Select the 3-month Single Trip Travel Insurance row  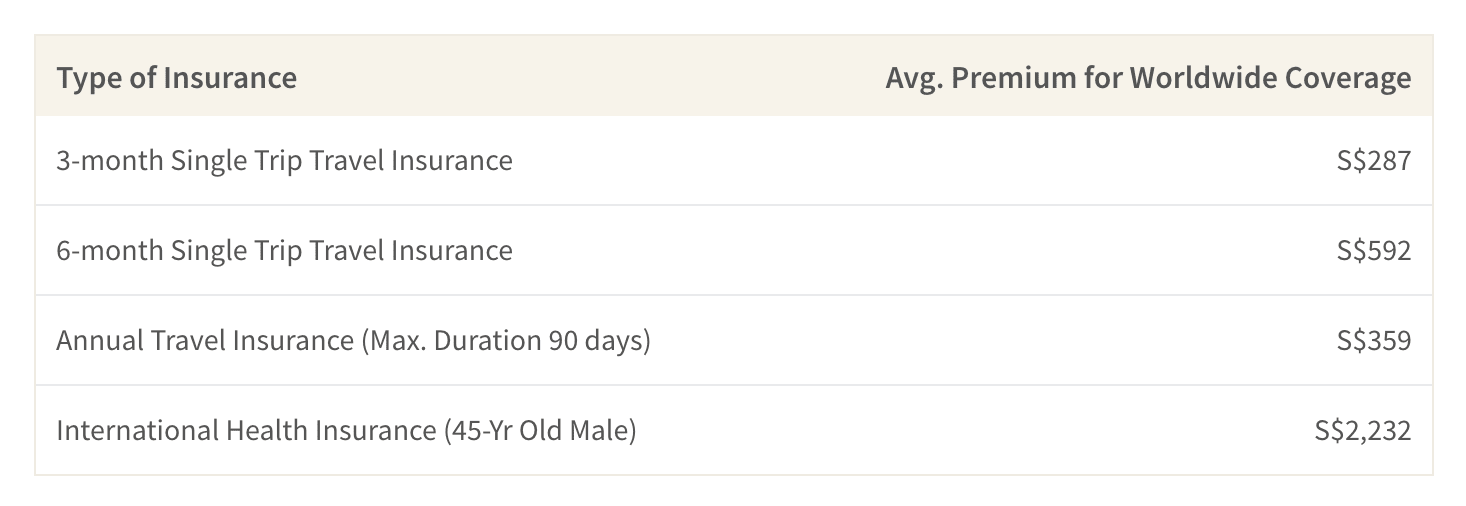pyautogui.click(x=733, y=160)
